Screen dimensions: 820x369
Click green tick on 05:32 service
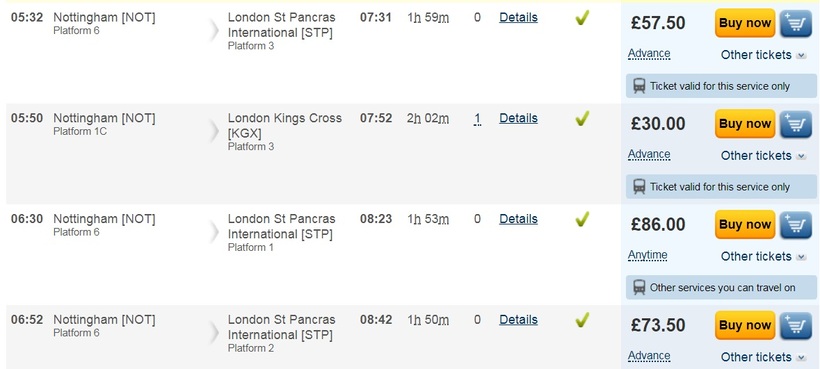[582, 18]
